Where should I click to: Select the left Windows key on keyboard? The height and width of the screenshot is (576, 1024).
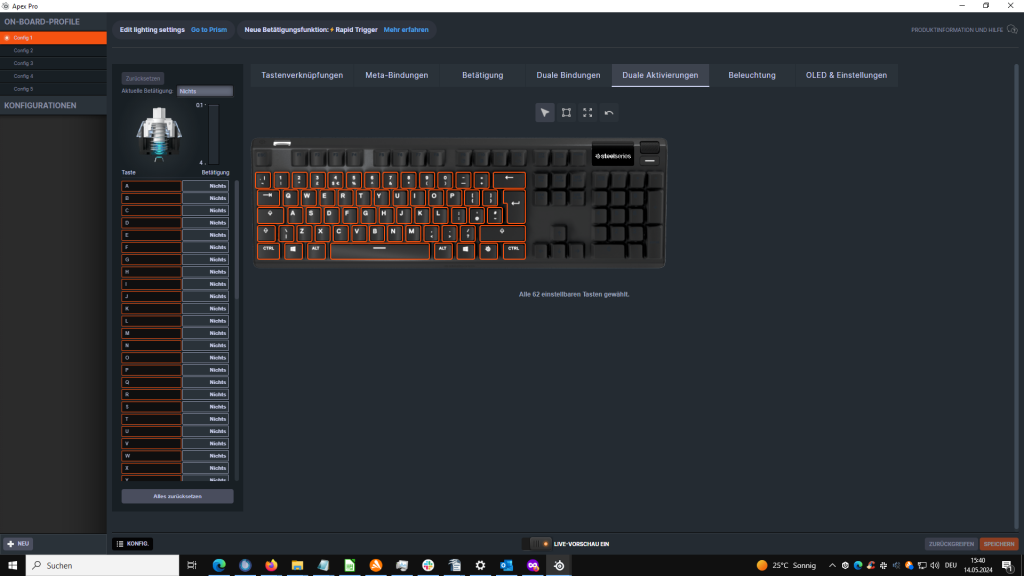[x=293, y=251]
